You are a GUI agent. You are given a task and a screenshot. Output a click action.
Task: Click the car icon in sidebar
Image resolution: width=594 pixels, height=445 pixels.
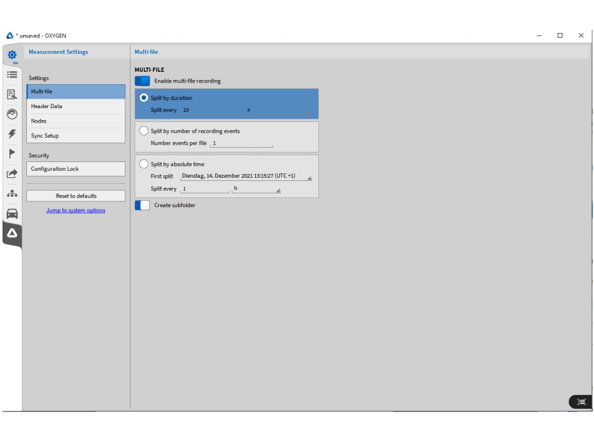pos(12,214)
